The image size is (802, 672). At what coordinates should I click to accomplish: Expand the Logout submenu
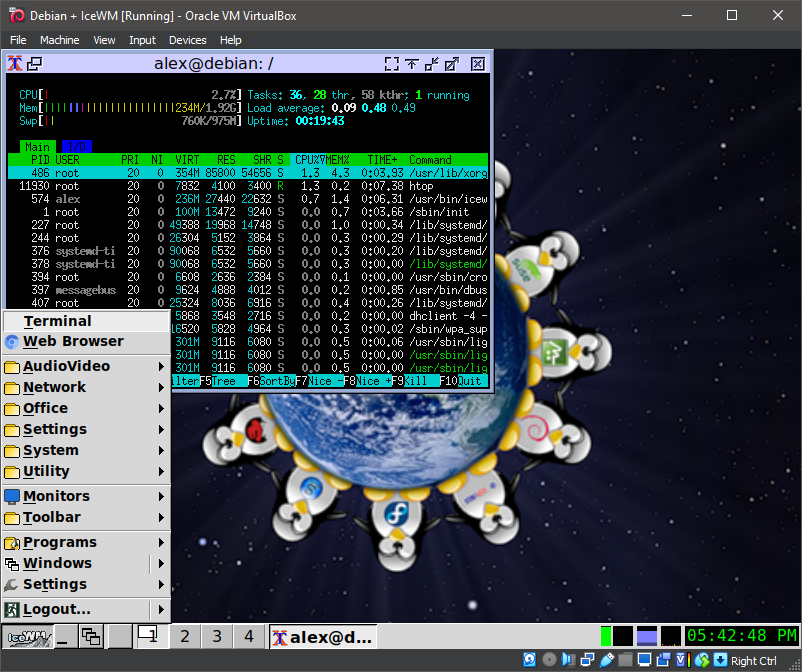pos(160,609)
